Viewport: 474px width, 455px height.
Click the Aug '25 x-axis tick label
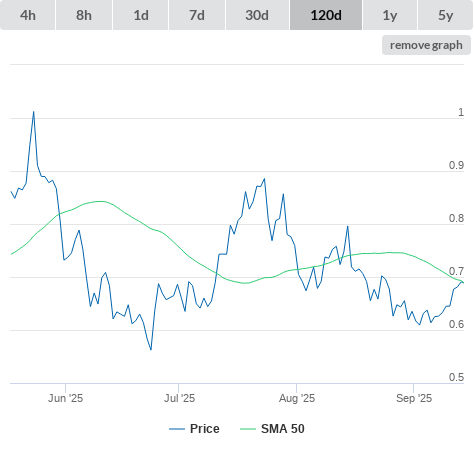click(297, 398)
